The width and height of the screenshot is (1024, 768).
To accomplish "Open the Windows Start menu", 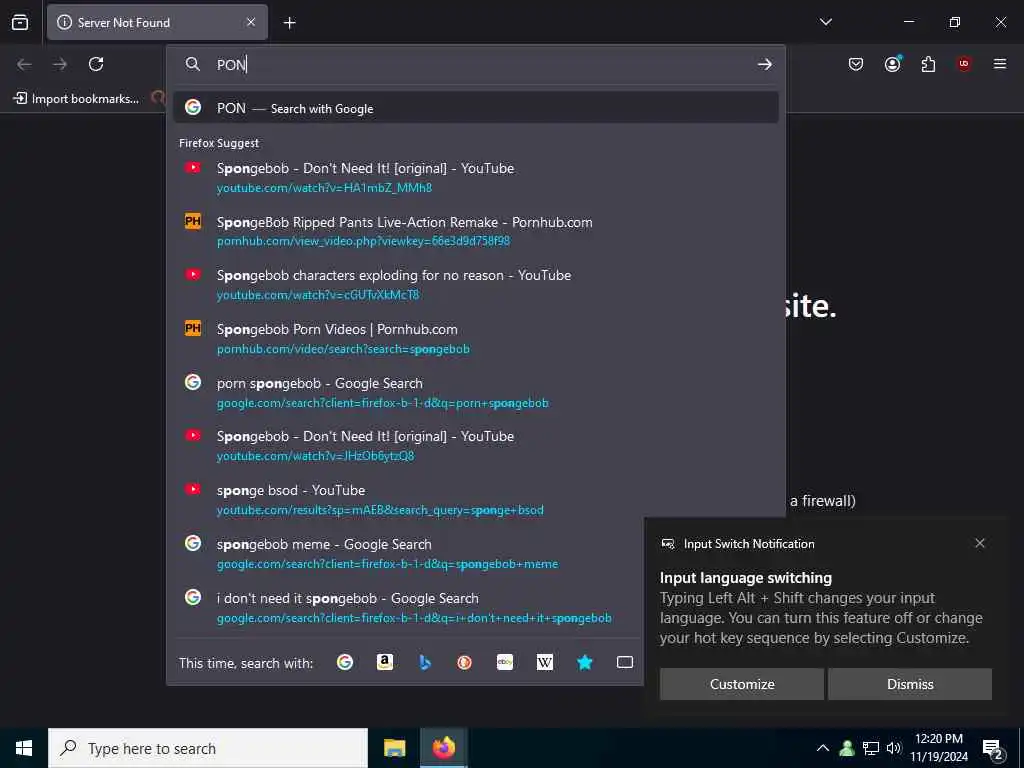I will tap(24, 748).
